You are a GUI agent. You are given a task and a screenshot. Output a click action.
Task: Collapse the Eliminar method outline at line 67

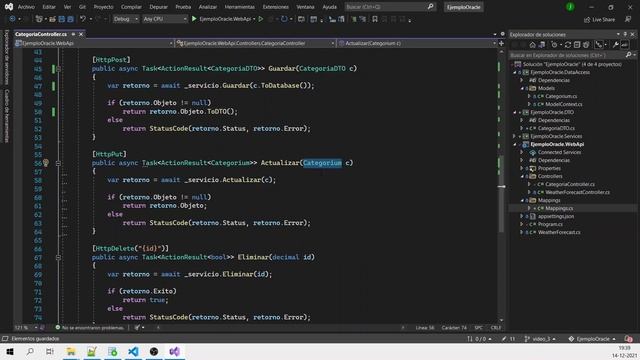coord(58,257)
